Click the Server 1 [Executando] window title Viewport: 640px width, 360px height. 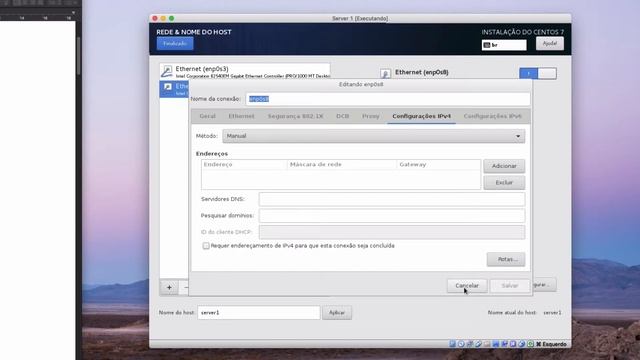[360, 18]
